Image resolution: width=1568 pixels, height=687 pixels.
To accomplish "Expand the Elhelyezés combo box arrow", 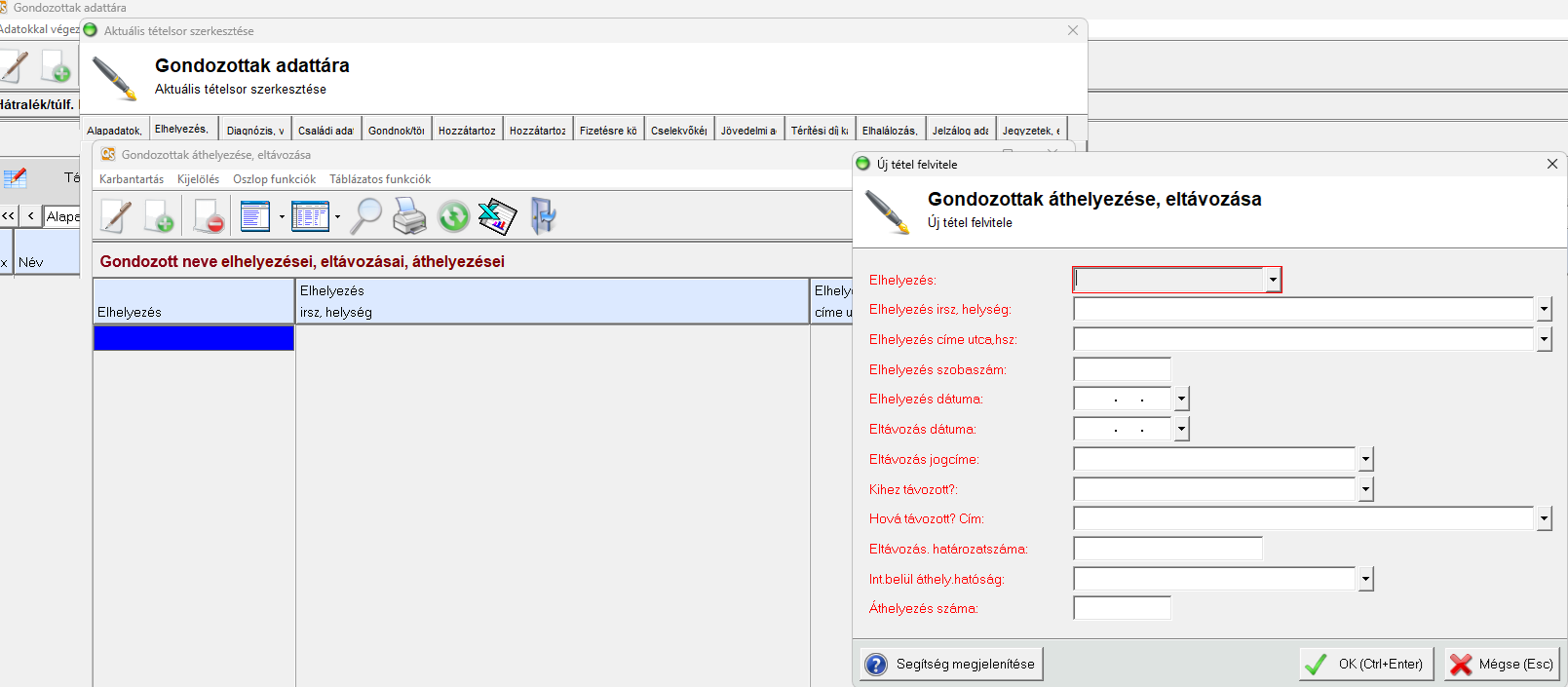I will (1273, 281).
